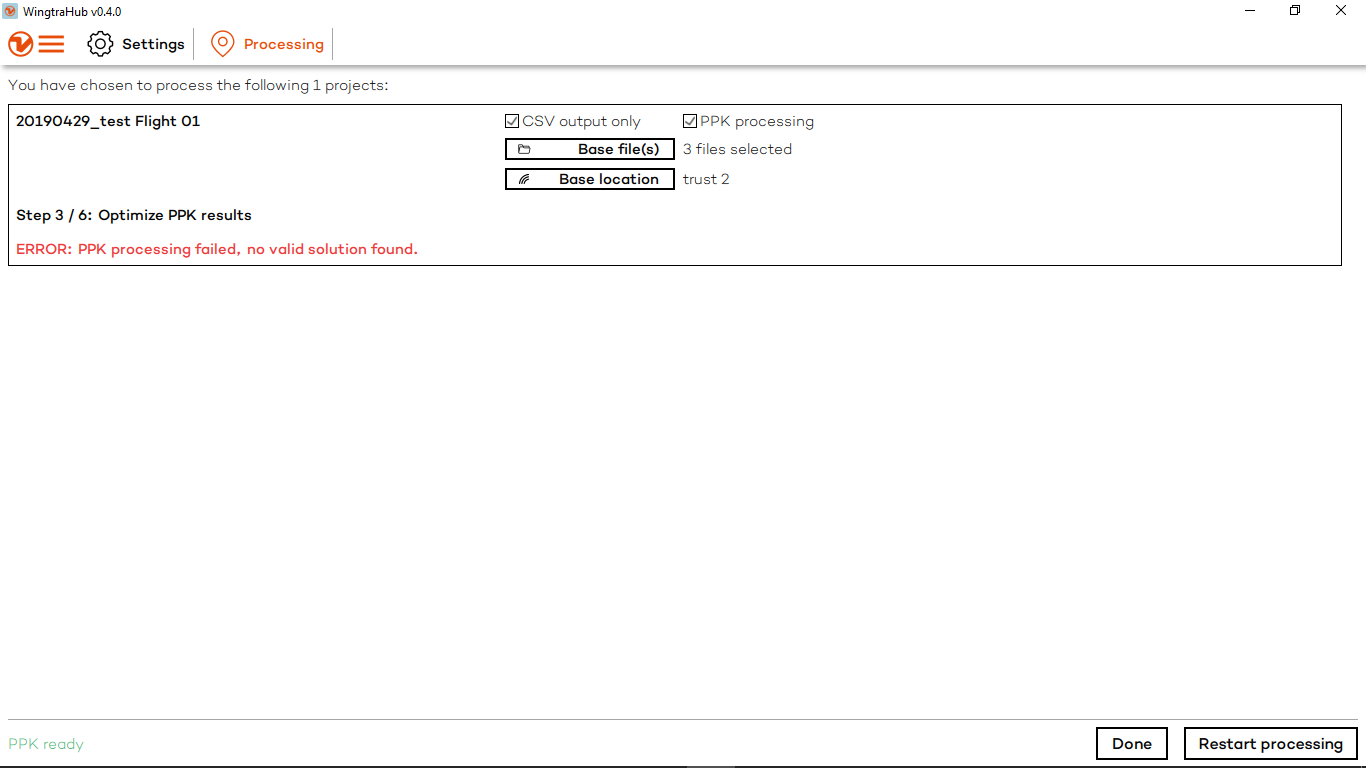Click the '3 files selected' text
The image size is (1366, 768).
tap(737, 149)
